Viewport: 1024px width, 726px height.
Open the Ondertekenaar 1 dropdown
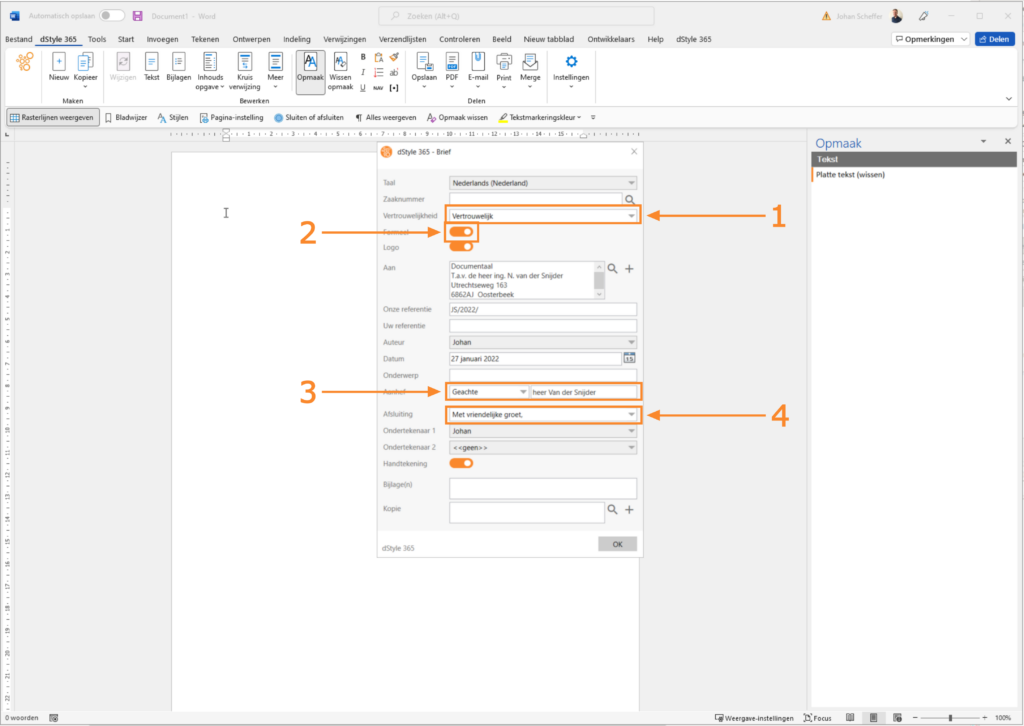point(543,431)
